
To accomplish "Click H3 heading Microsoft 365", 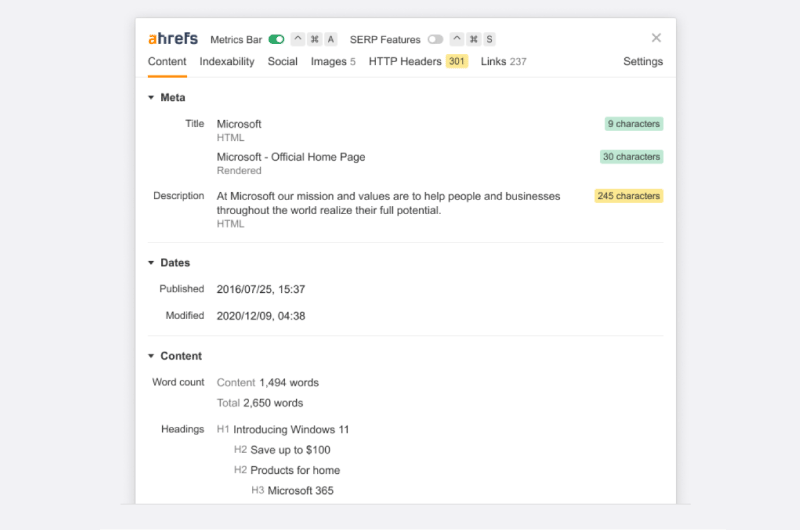I will [x=301, y=491].
